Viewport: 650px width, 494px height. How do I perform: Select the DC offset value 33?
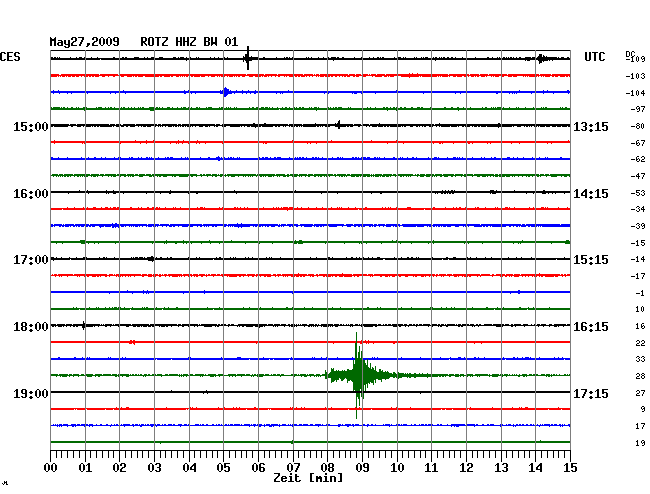[x=640, y=359]
